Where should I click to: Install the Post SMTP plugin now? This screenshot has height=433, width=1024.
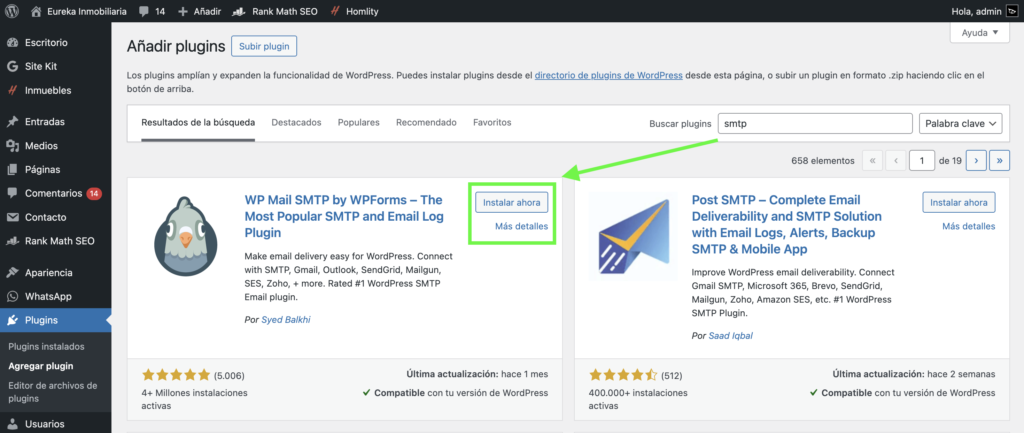tap(959, 202)
